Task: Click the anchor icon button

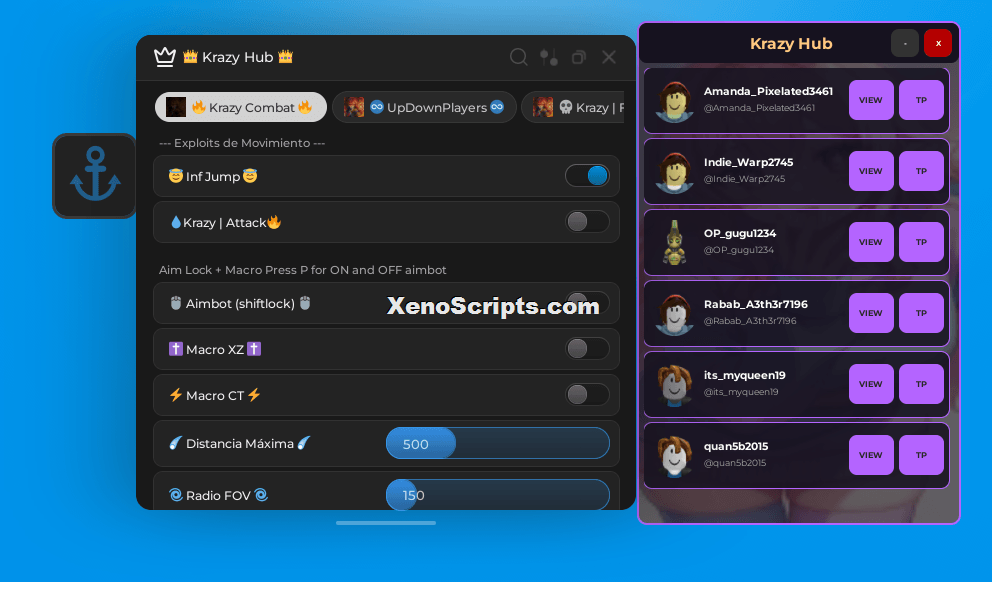Action: click(95, 176)
